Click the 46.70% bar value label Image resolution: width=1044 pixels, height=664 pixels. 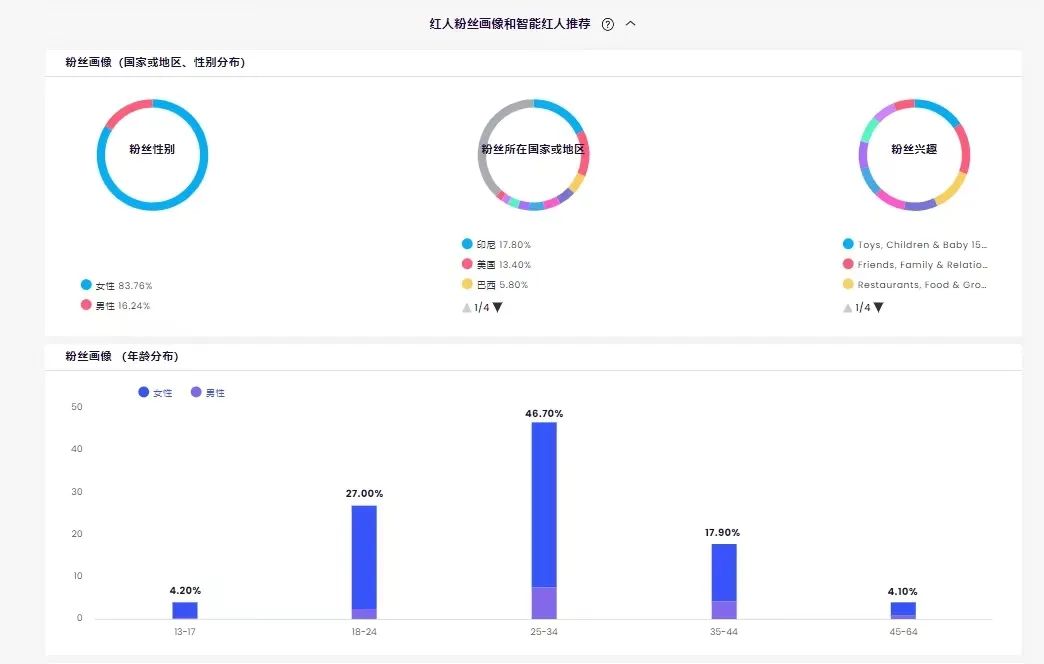[x=544, y=414]
